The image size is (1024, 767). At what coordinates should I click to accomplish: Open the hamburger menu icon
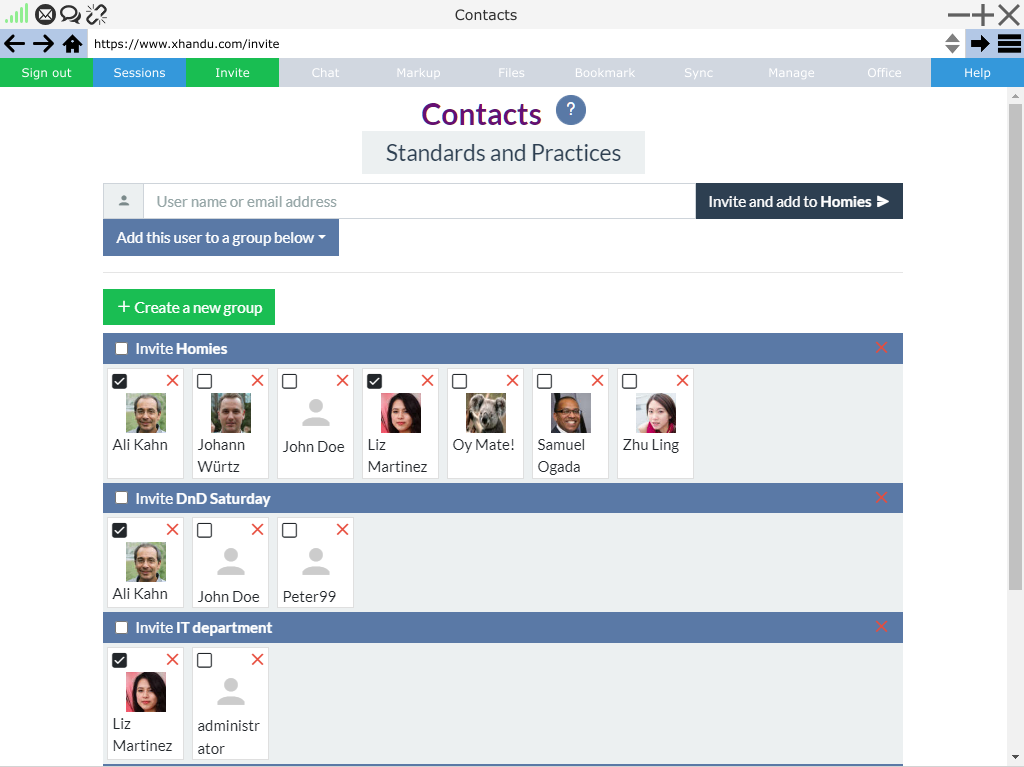tap(1009, 44)
